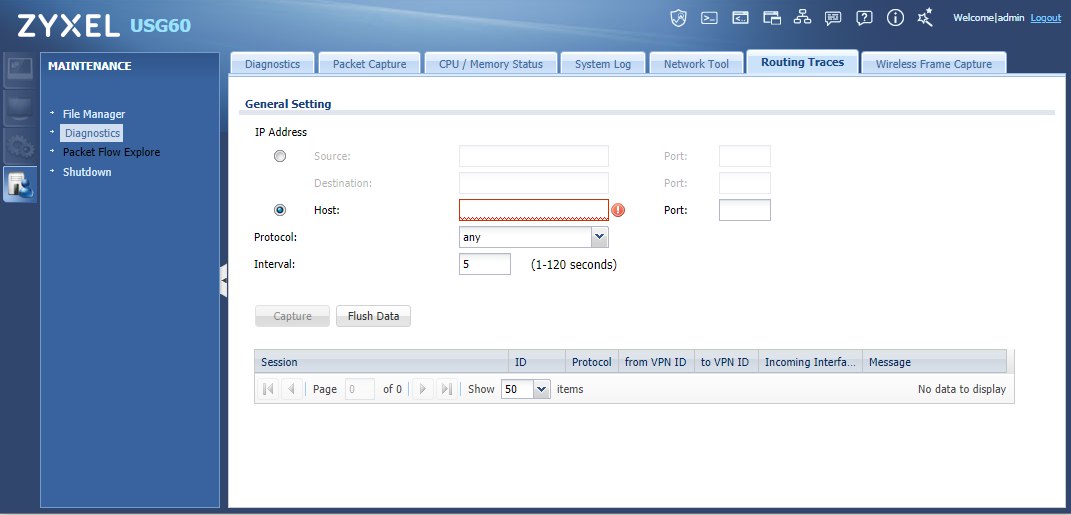Screen dimensions: 1071x515
Task: Open the Configuration gear sidebar icon
Action: (x=19, y=147)
